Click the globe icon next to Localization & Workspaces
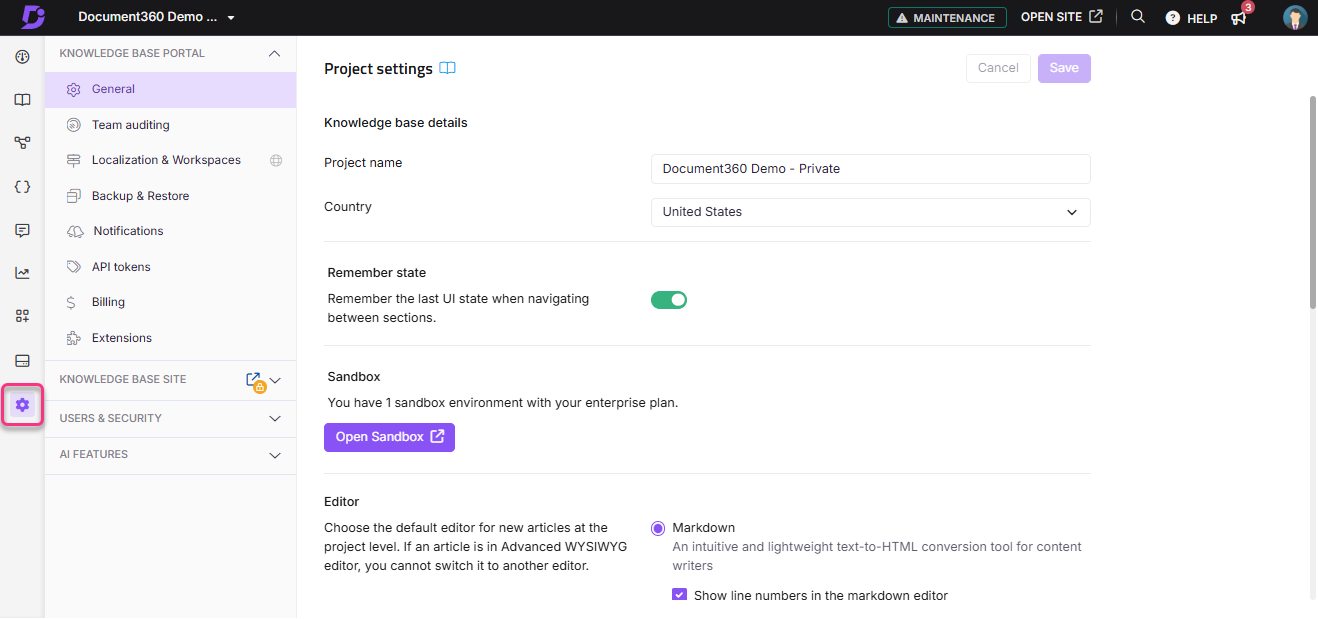The image size is (1318, 619). click(276, 160)
